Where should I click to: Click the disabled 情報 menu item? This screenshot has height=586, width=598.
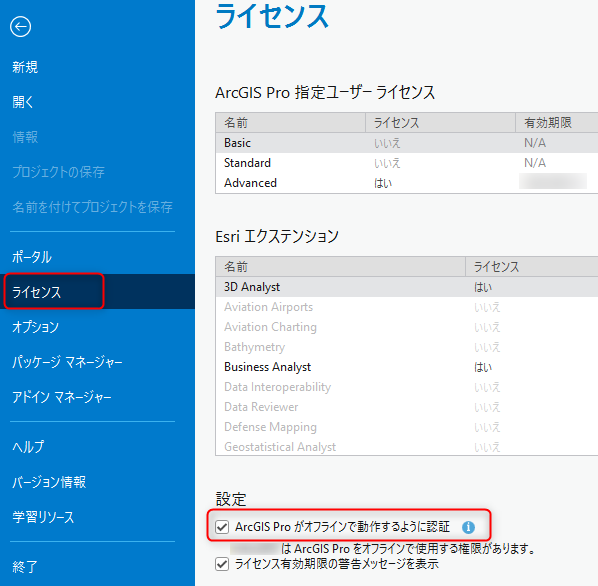[x=25, y=137]
